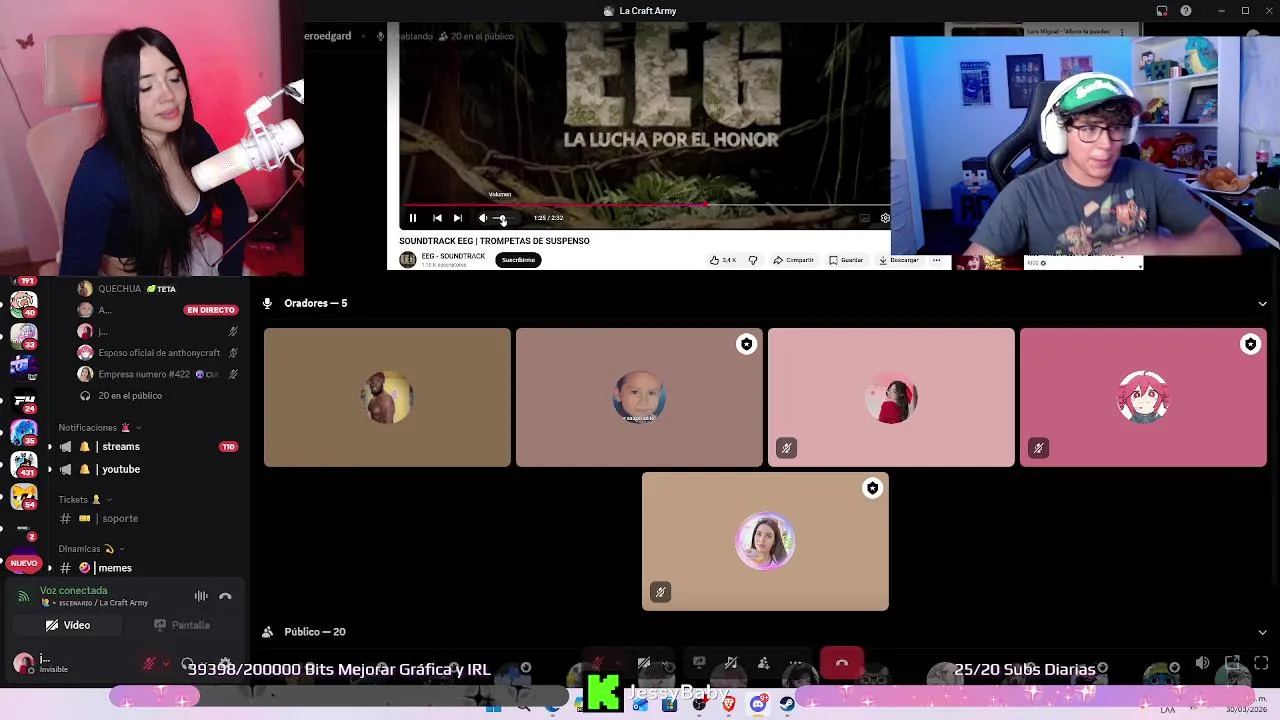Click the Descargar download button
Screen dimensions: 1280x720
(x=899, y=260)
